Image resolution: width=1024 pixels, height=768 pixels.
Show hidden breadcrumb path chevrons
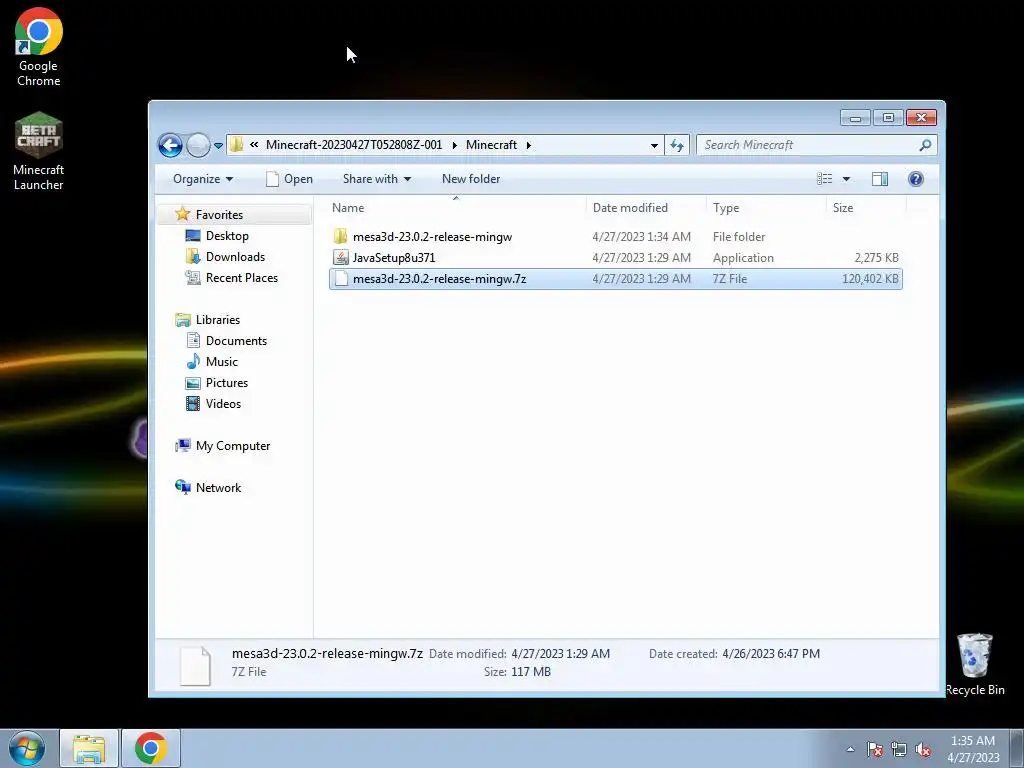click(x=254, y=145)
